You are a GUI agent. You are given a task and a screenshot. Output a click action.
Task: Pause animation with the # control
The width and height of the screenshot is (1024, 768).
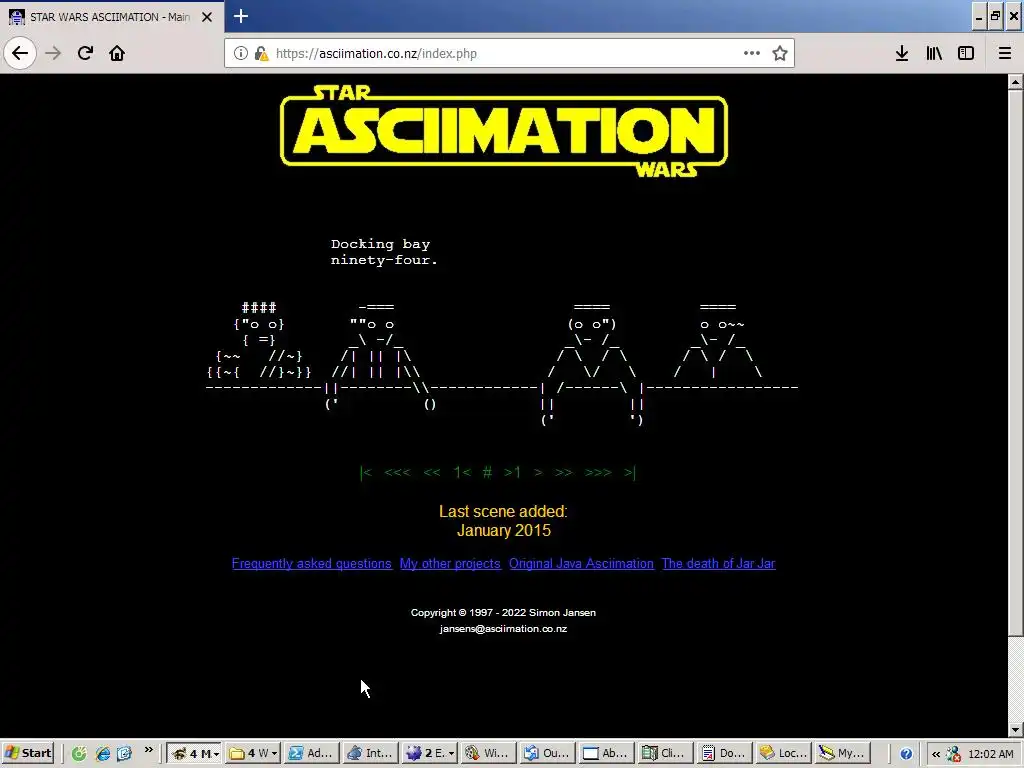[487, 472]
